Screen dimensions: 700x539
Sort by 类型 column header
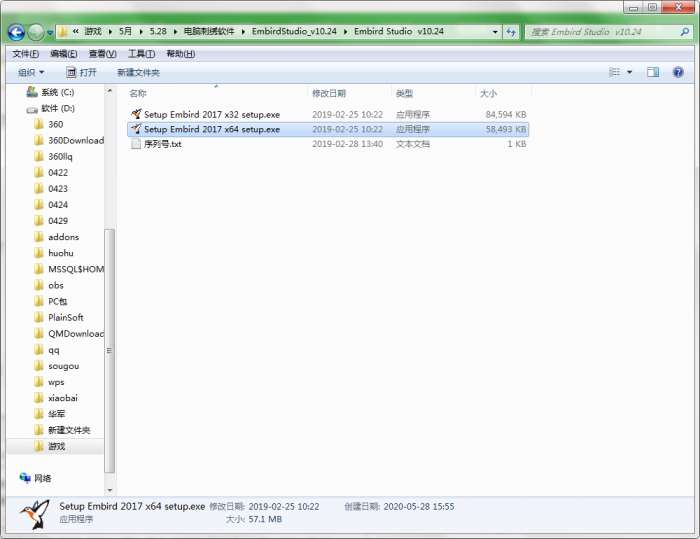pyautogui.click(x=404, y=93)
